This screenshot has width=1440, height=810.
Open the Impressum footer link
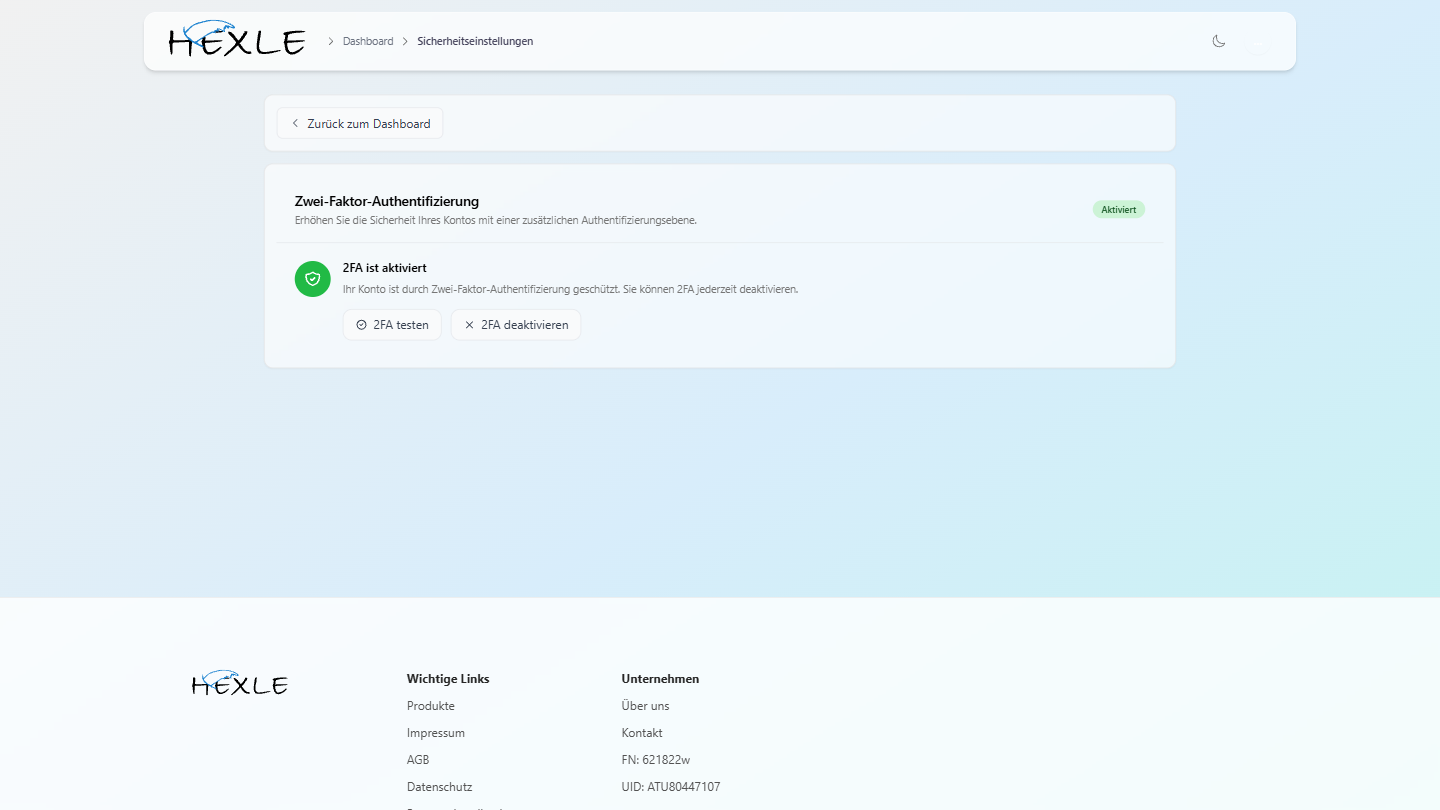point(436,733)
